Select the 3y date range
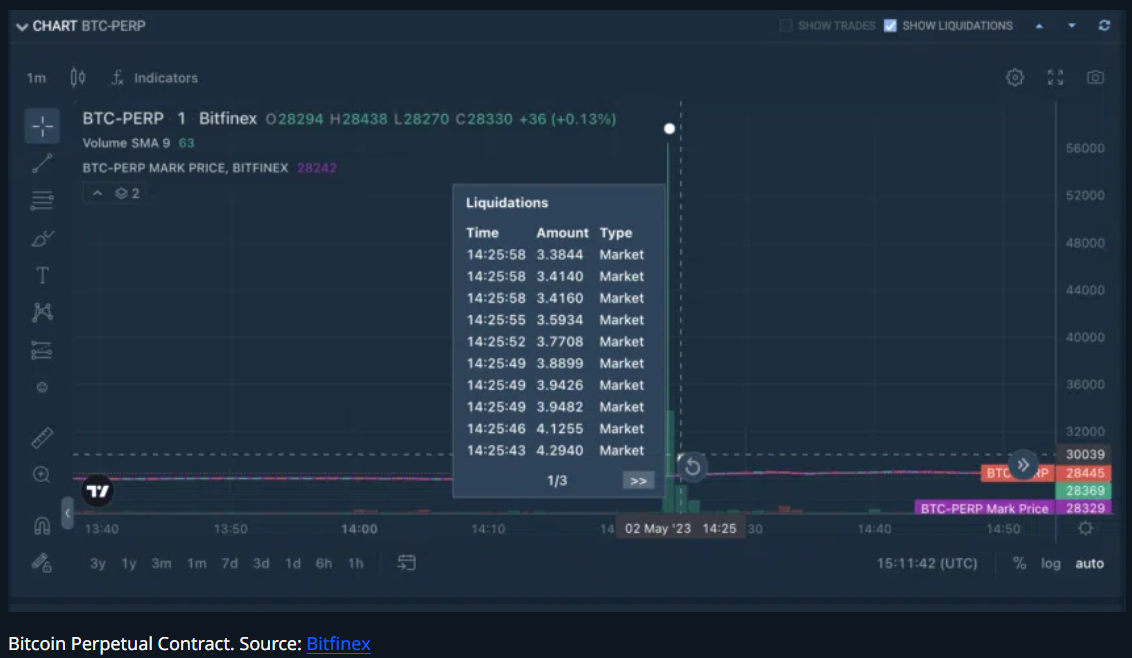Screen dimensions: 1132x658 pyautogui.click(x=97, y=563)
